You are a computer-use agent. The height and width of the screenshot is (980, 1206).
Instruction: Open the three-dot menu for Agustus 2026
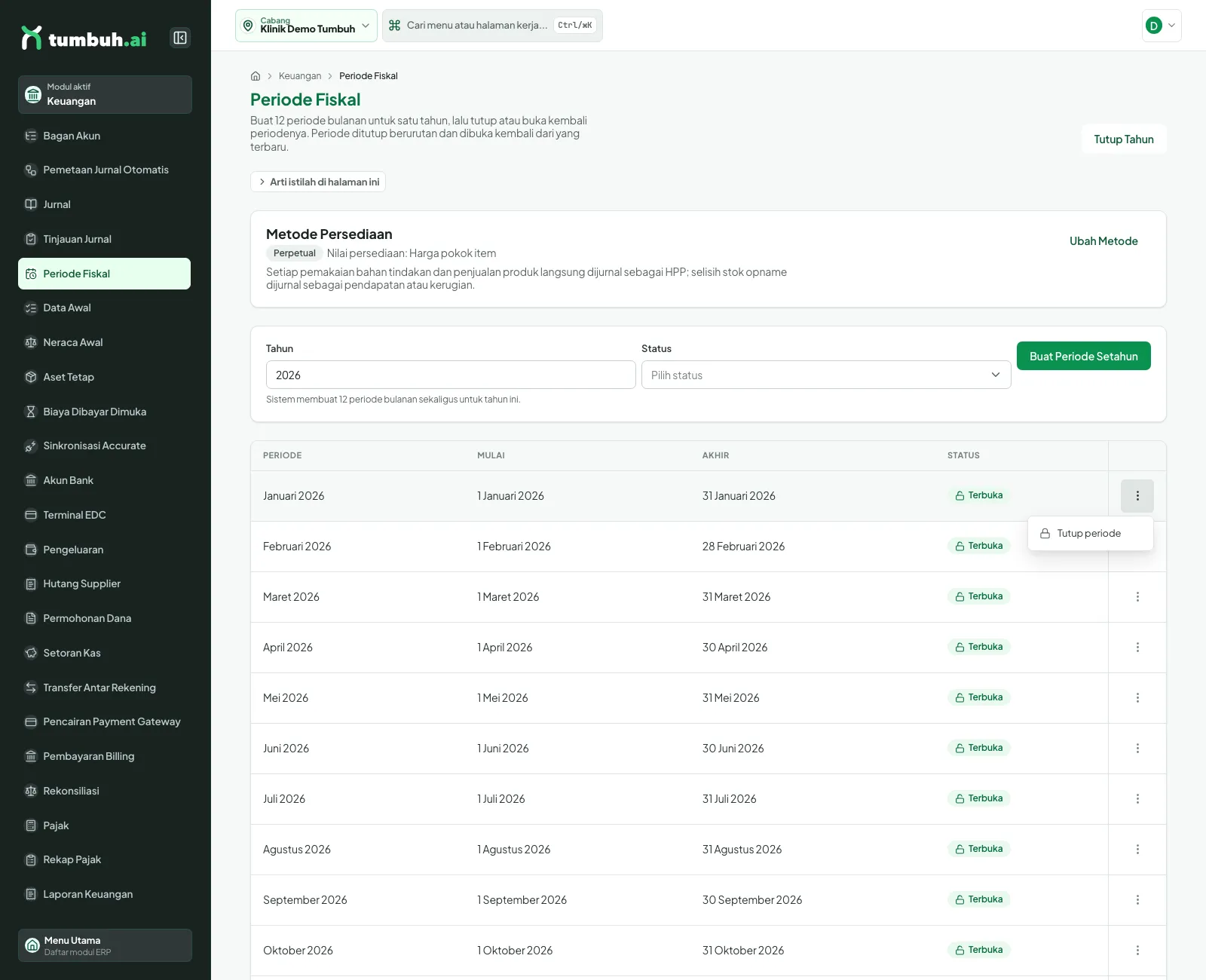click(x=1137, y=850)
